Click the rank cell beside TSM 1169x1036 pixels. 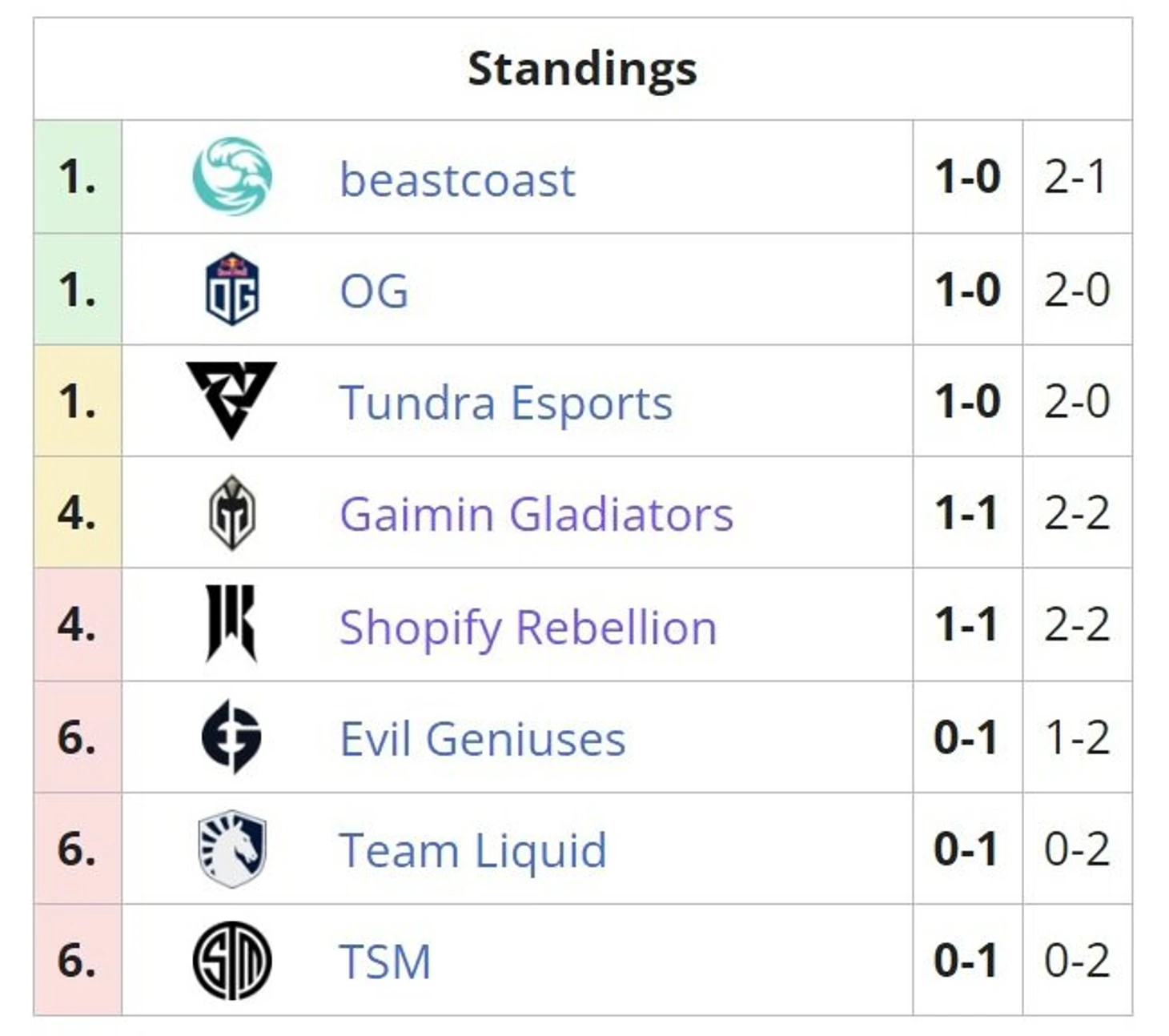tap(78, 960)
